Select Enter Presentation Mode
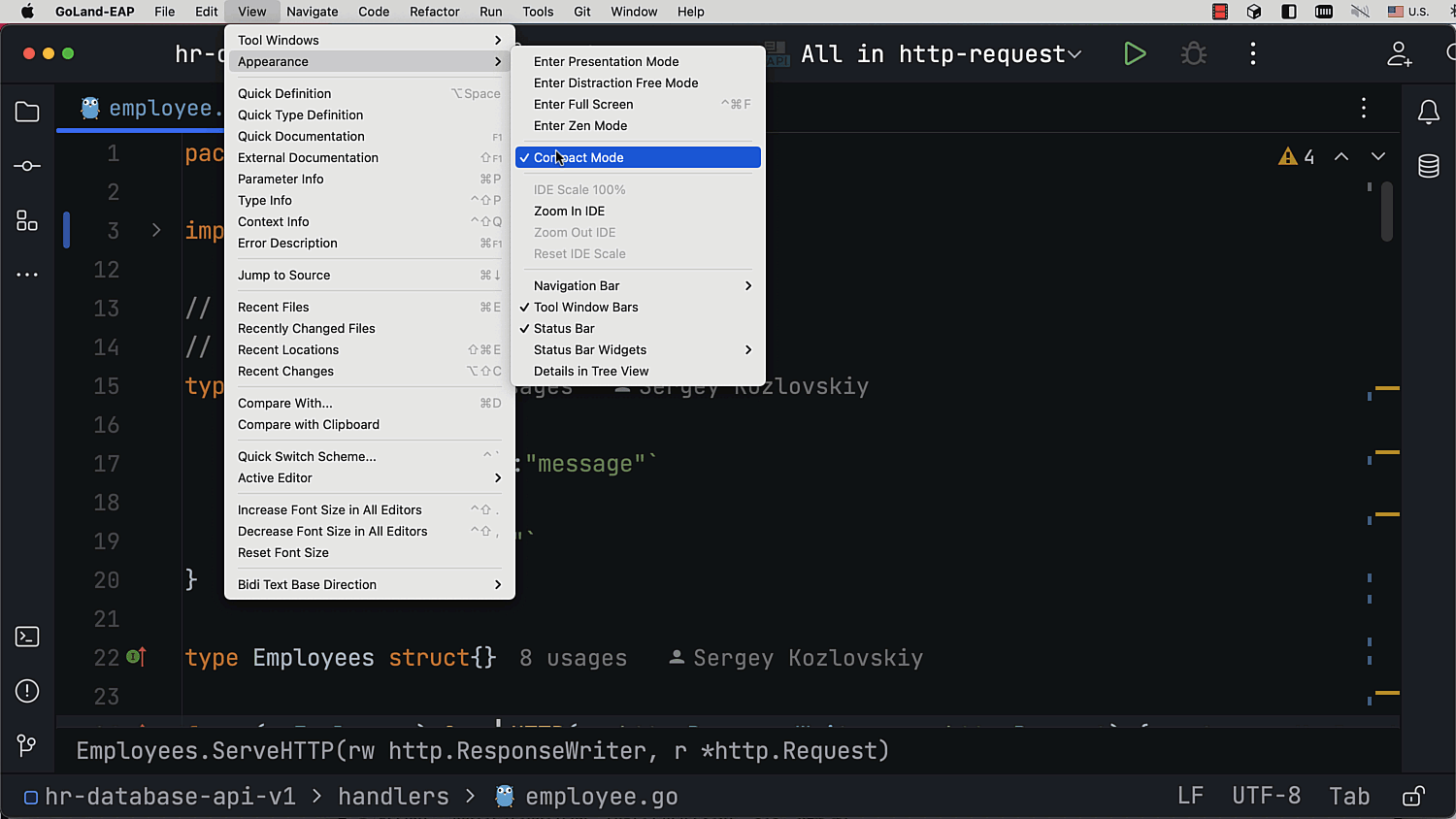 pyautogui.click(x=606, y=61)
